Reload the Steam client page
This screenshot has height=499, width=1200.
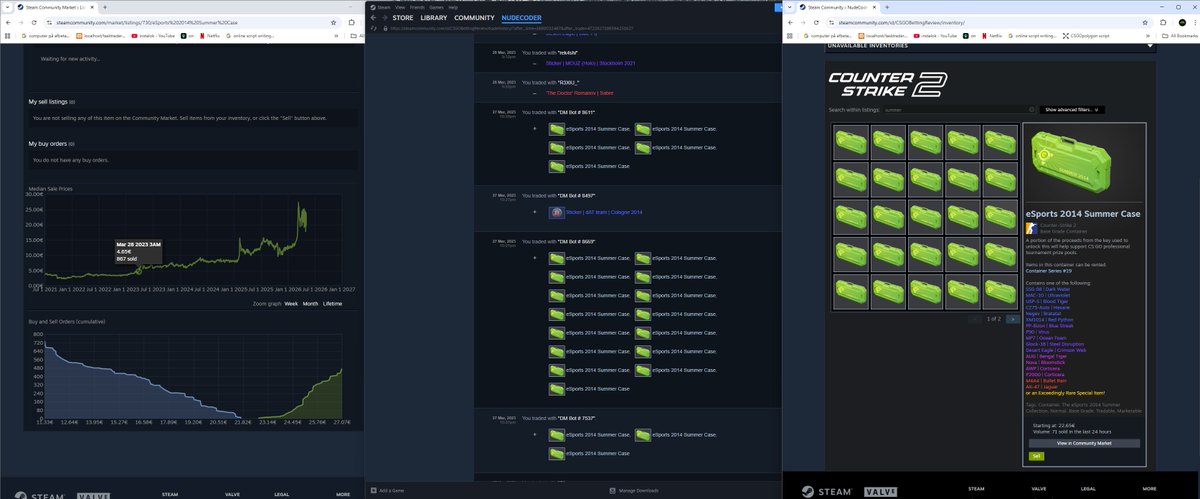pos(374,29)
